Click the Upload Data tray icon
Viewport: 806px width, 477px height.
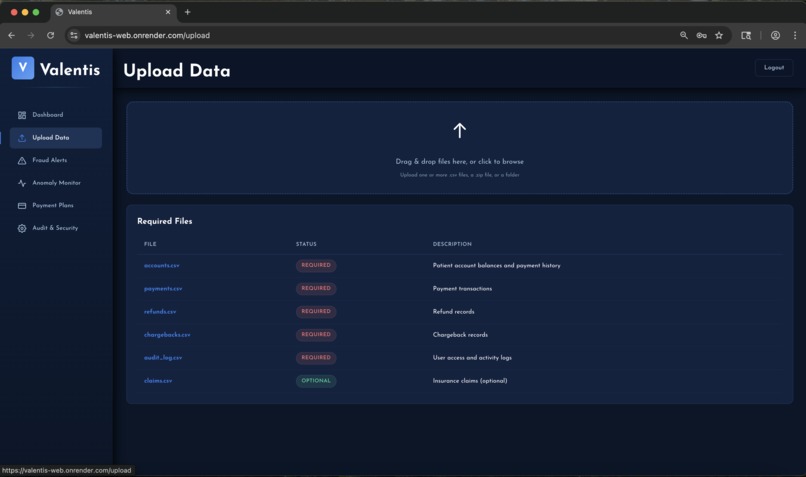[x=22, y=138]
